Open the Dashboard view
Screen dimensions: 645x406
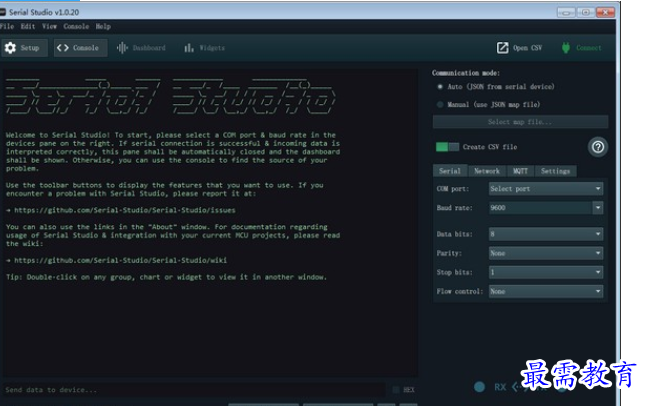pos(141,48)
